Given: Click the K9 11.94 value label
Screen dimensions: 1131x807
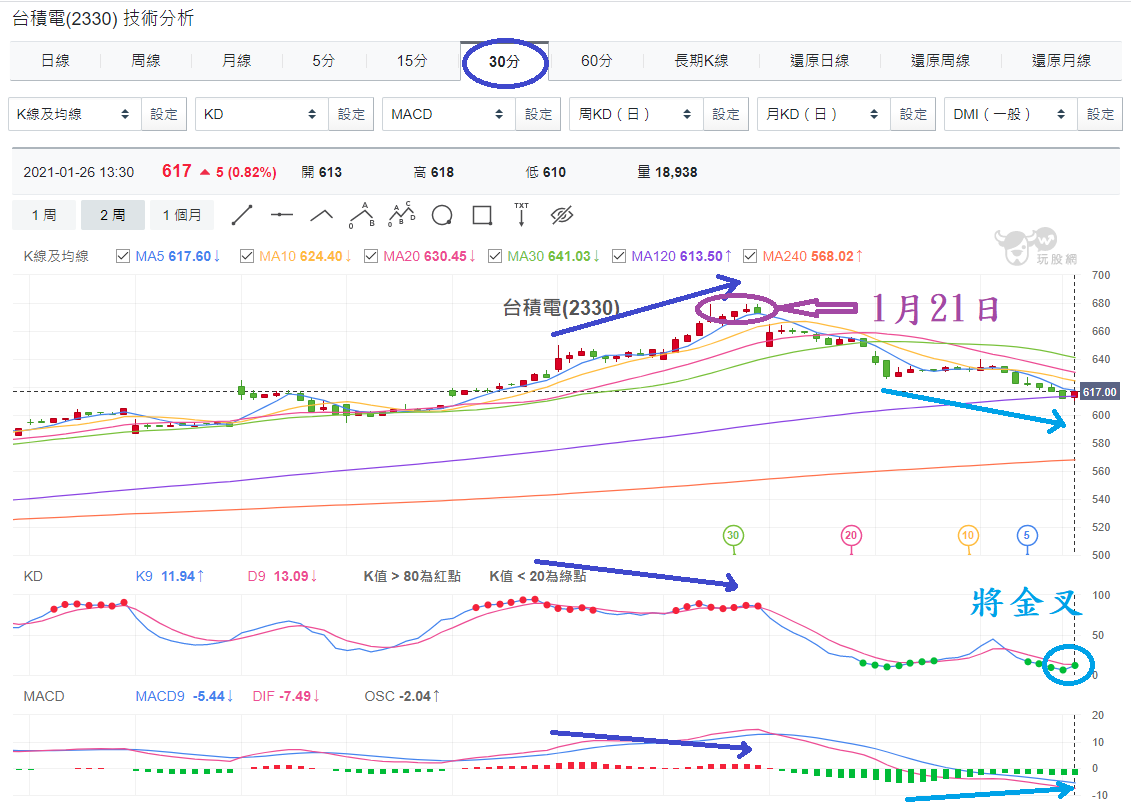Looking at the screenshot, I should 170,576.
